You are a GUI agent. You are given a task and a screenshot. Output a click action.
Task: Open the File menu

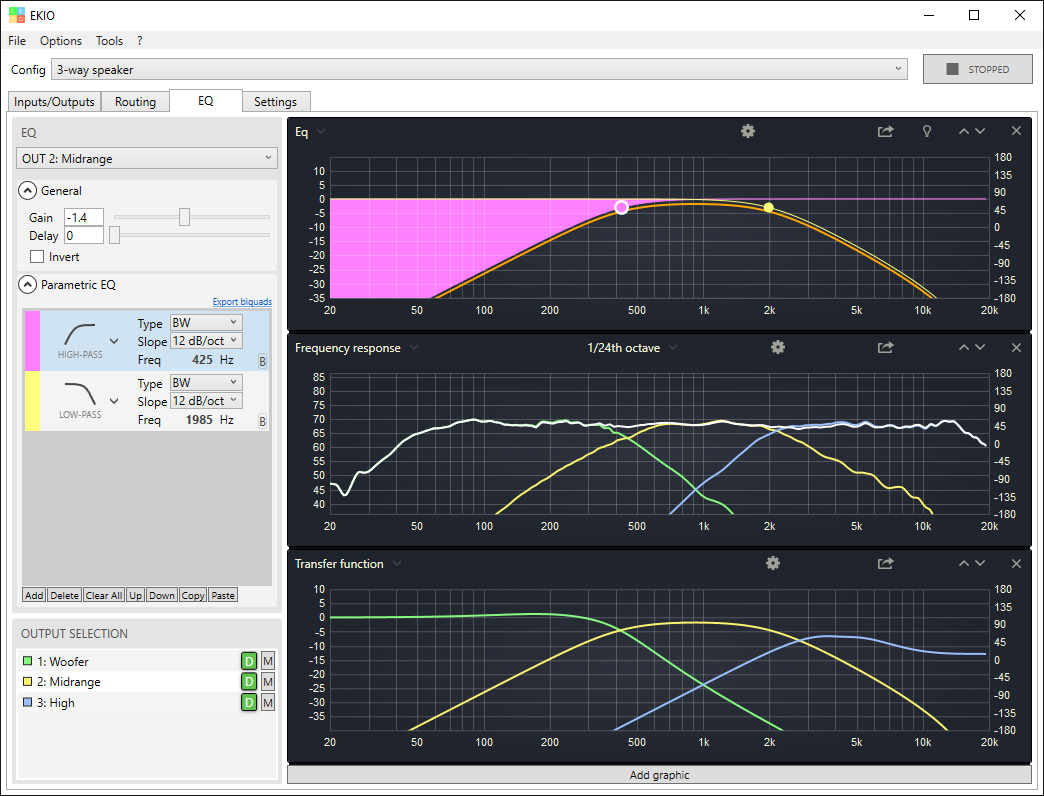click(17, 41)
